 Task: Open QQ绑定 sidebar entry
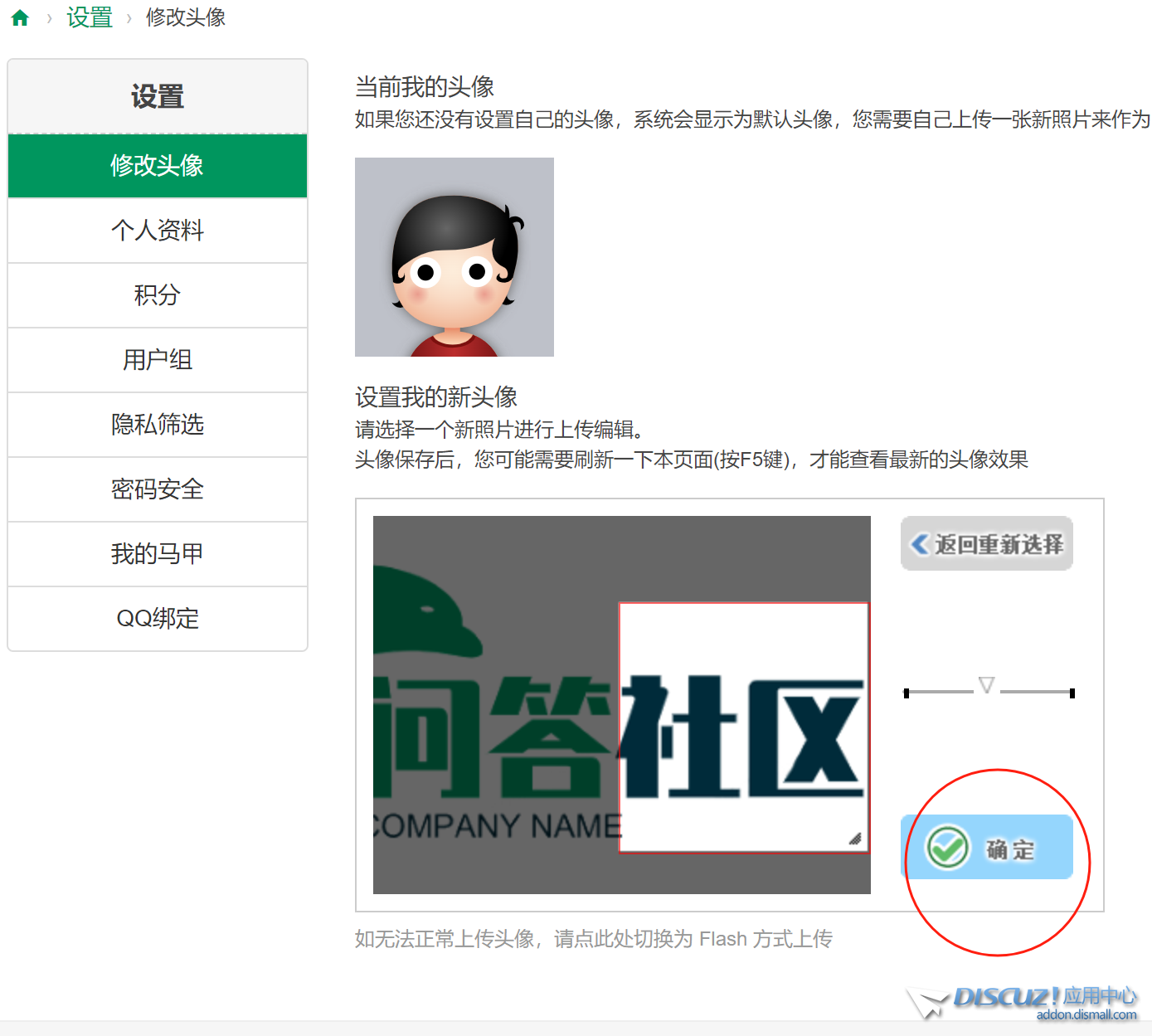[158, 619]
